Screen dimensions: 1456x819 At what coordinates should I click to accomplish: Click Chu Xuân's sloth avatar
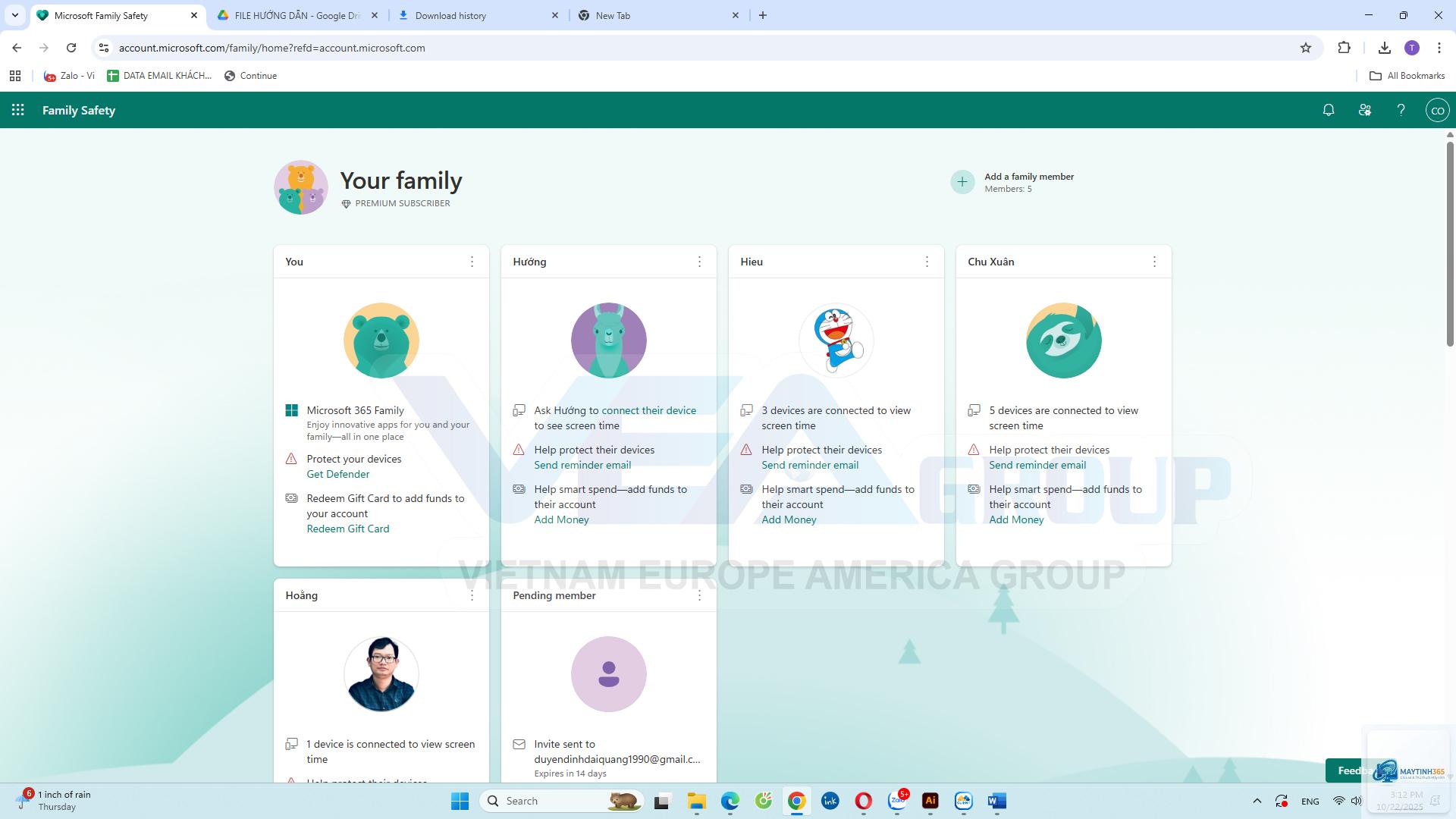point(1063,340)
